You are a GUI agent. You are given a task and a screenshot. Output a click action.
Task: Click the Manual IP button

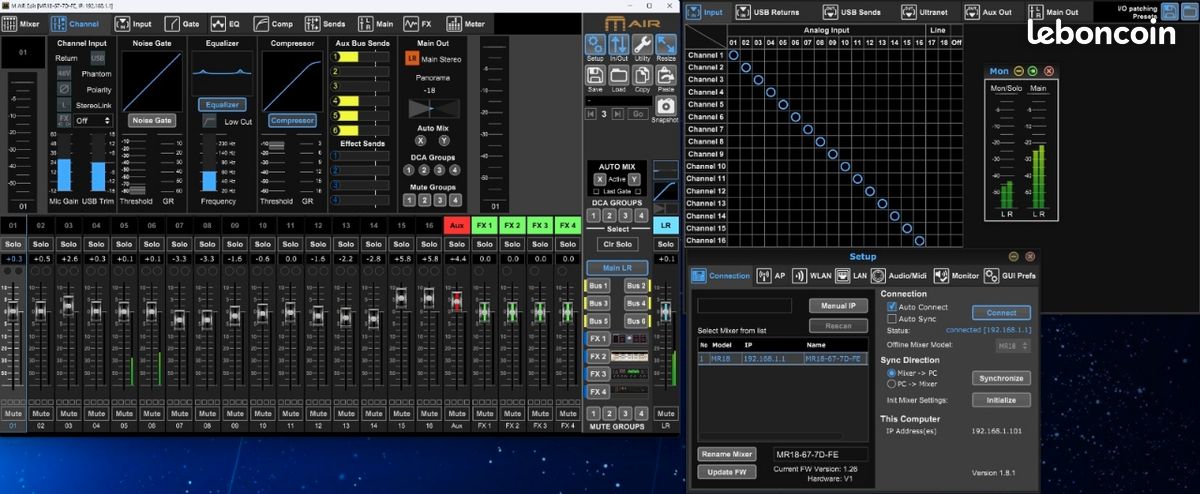[838, 305]
